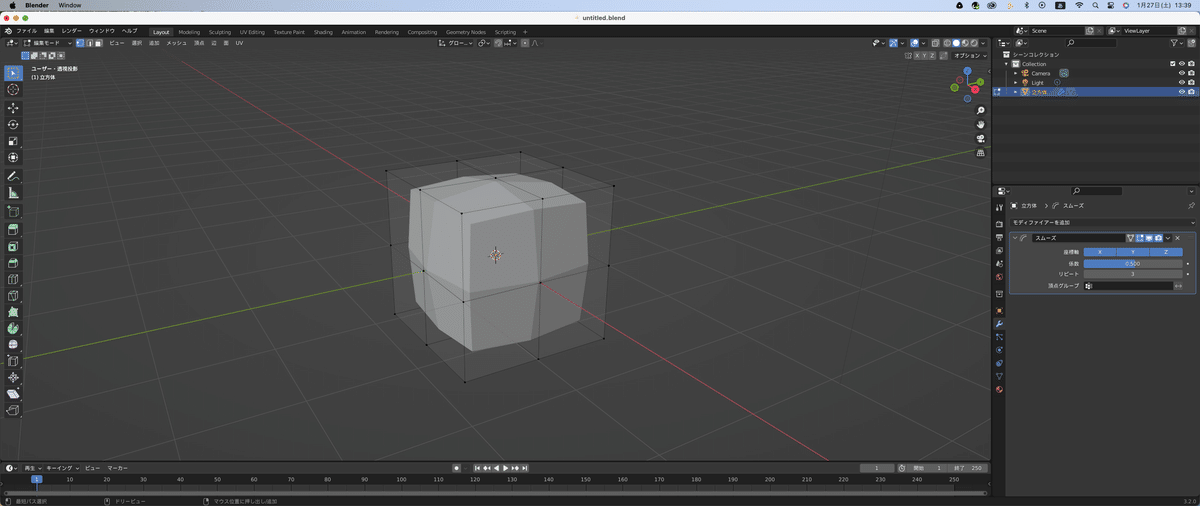Viewport: 1200px width, 506px height.
Task: Open the ファイル menu
Action: pos(26,31)
